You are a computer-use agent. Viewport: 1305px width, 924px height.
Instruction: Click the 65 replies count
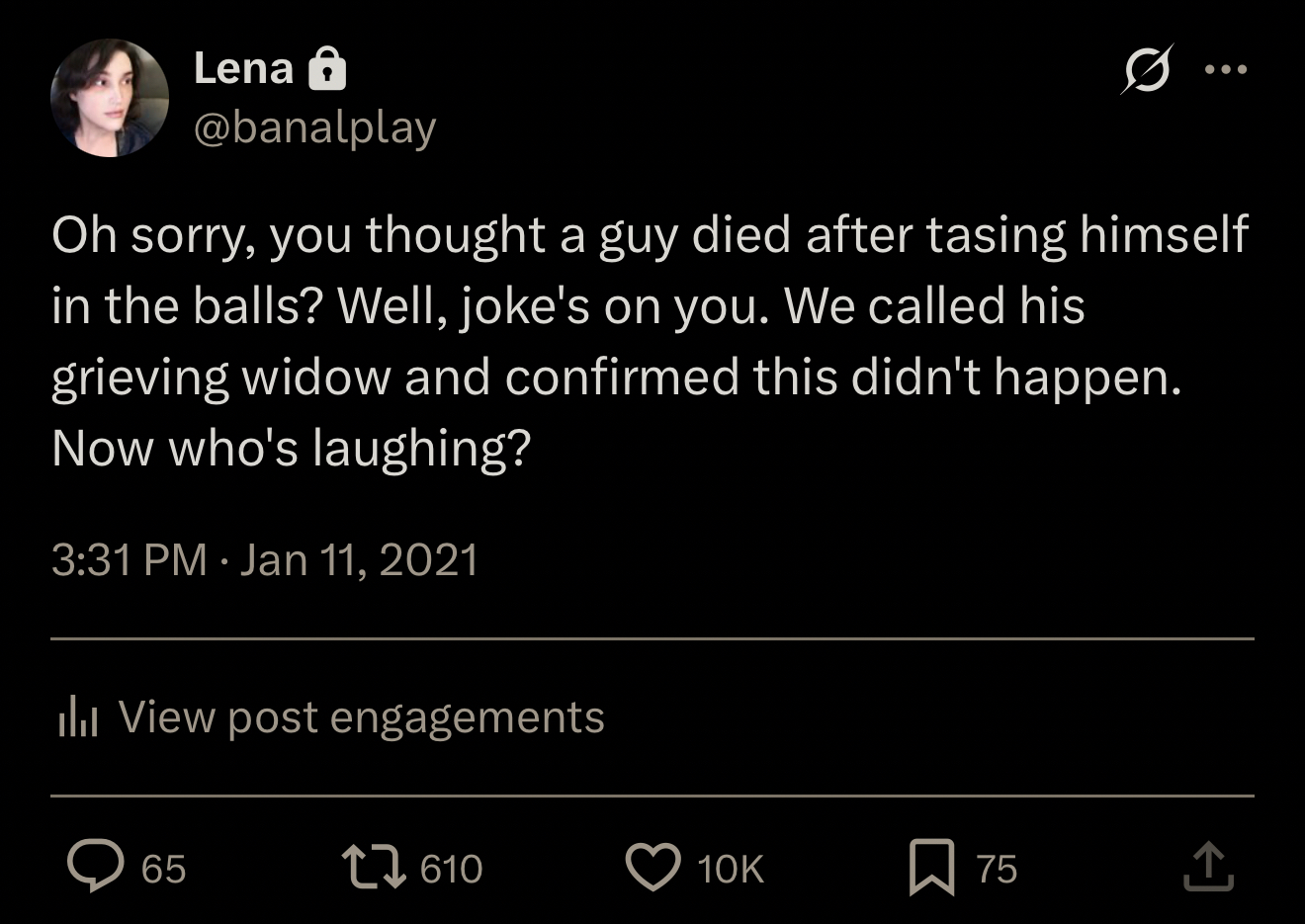[163, 869]
